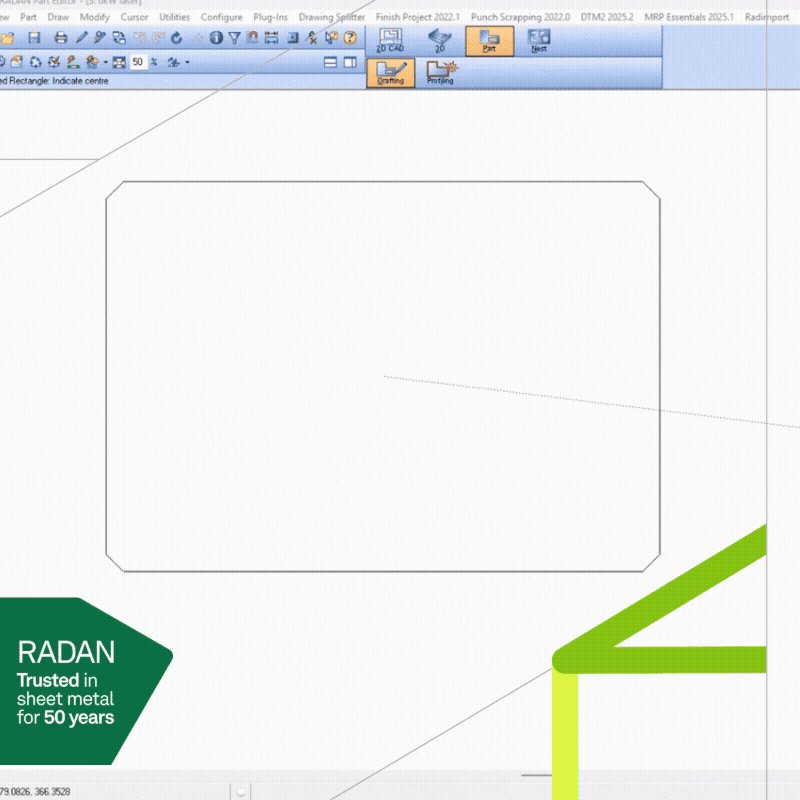This screenshot has height=800, width=800.
Task: Click the folder with sheet icon on second row
Action: 16,62
